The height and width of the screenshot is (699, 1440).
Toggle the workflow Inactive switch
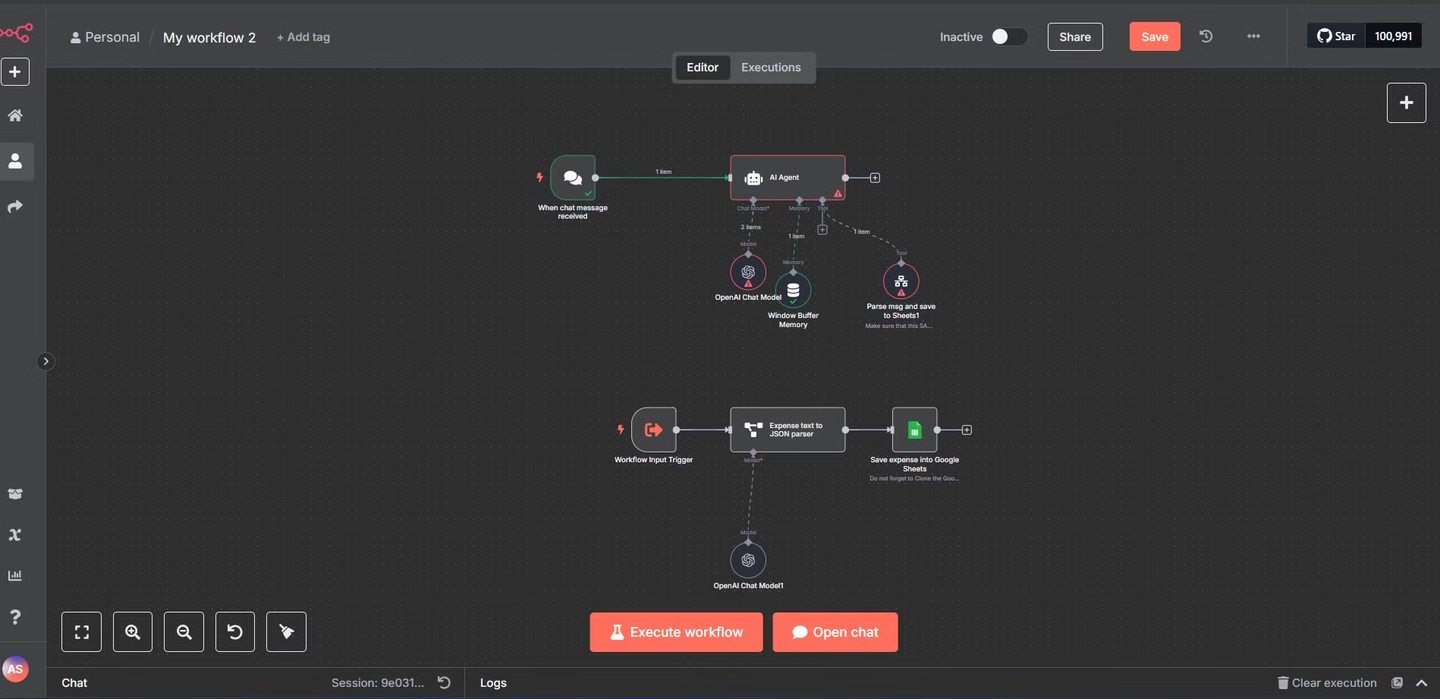(1008, 37)
